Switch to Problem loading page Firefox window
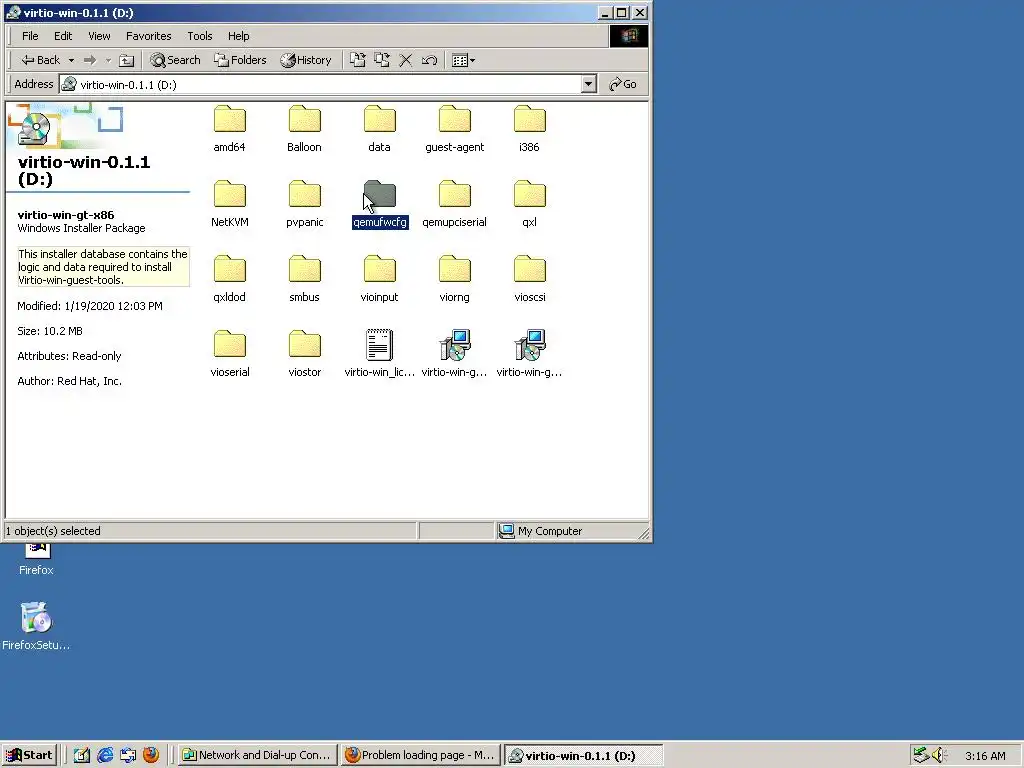 [421, 755]
